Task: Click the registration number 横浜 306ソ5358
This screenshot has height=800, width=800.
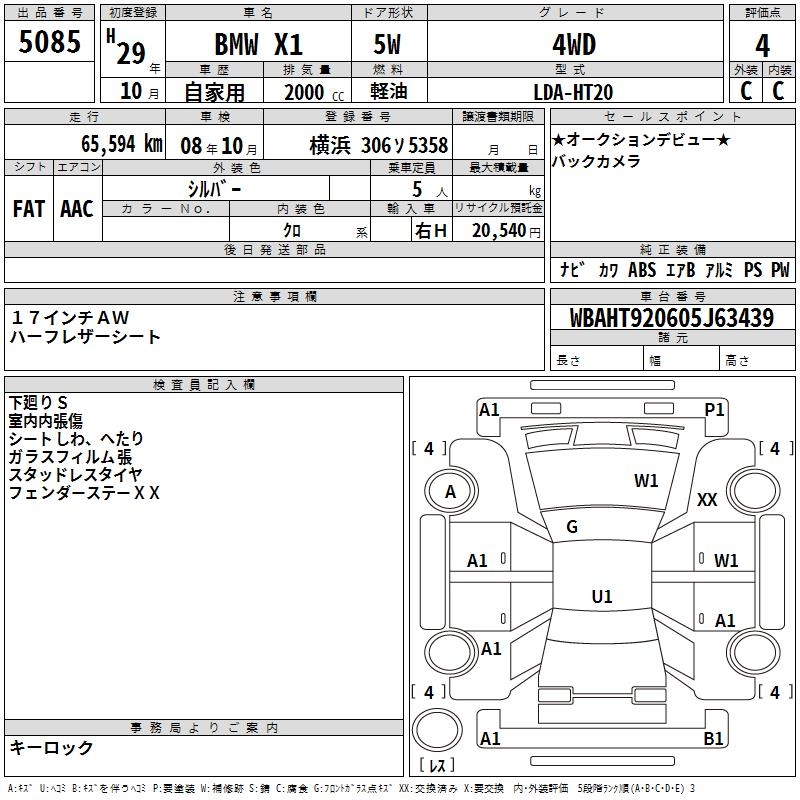Action: coord(379,145)
